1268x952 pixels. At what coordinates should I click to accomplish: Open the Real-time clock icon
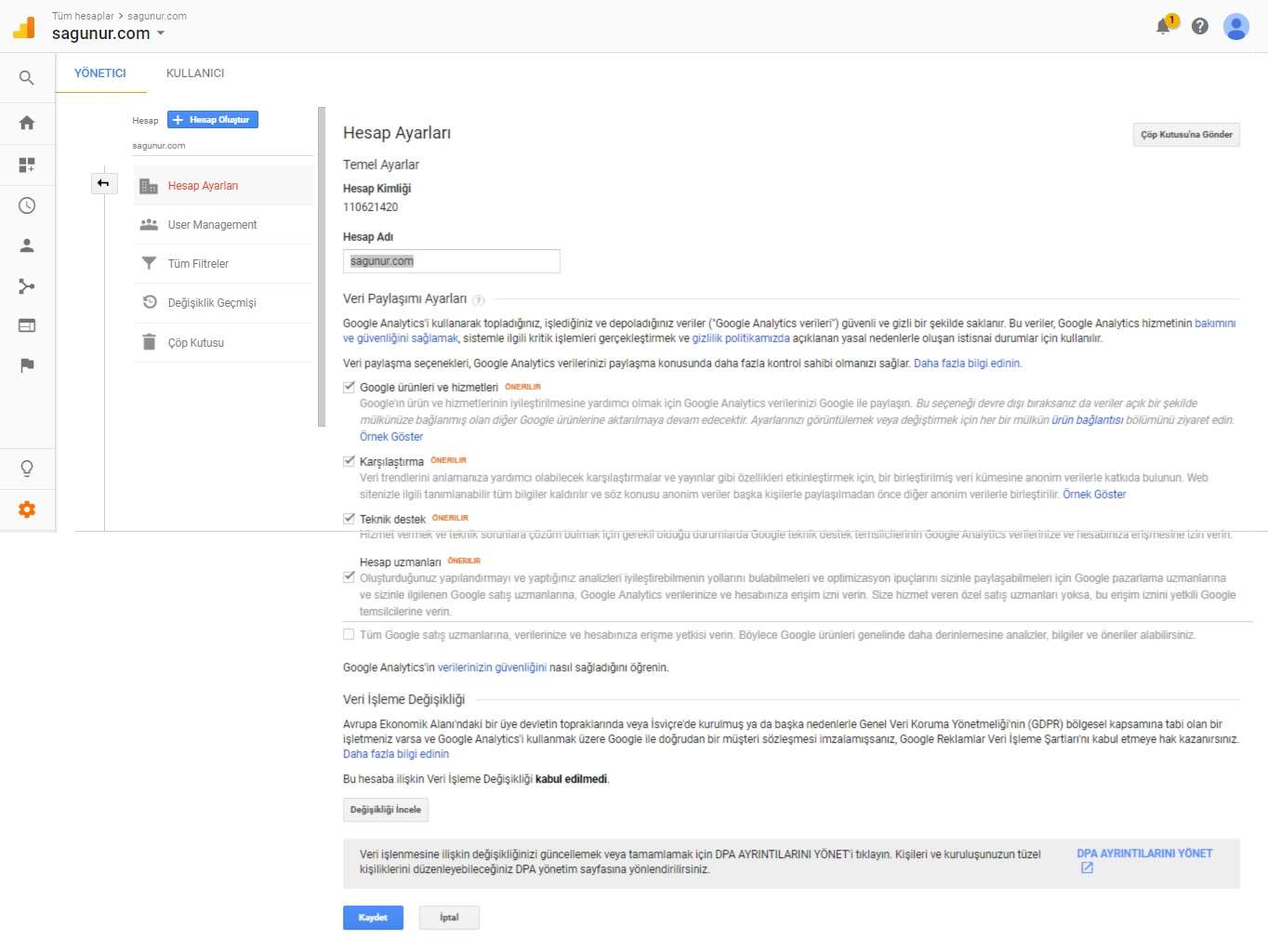click(x=27, y=205)
